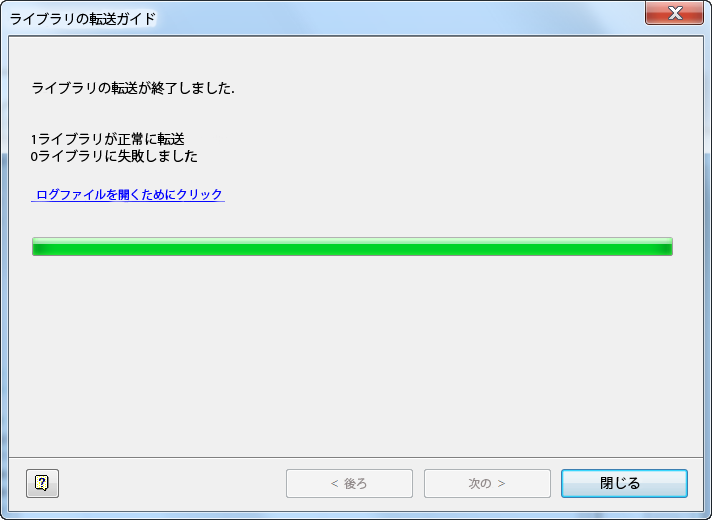This screenshot has width=712, height=520.
Task: Click the window's top-right X button
Action: click(674, 13)
